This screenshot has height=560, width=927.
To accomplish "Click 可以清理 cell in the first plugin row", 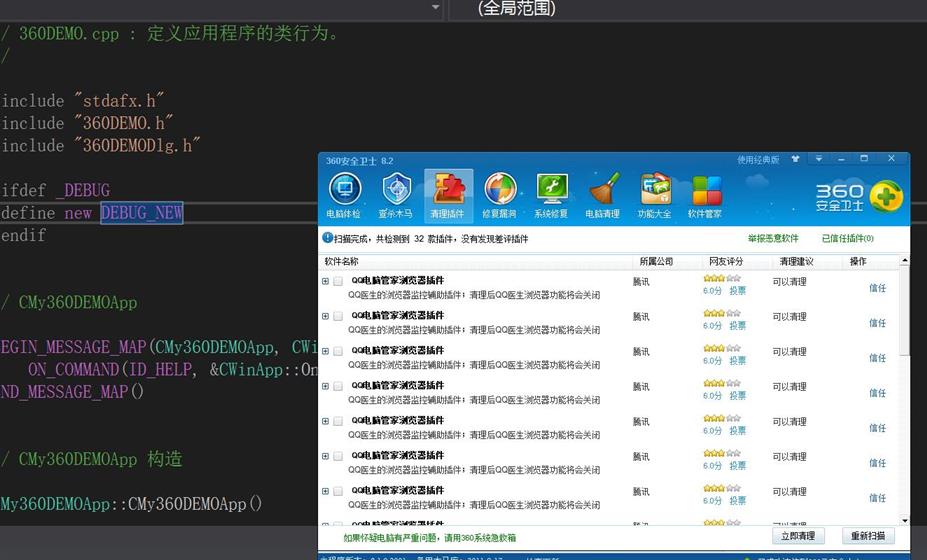I will tap(789, 281).
